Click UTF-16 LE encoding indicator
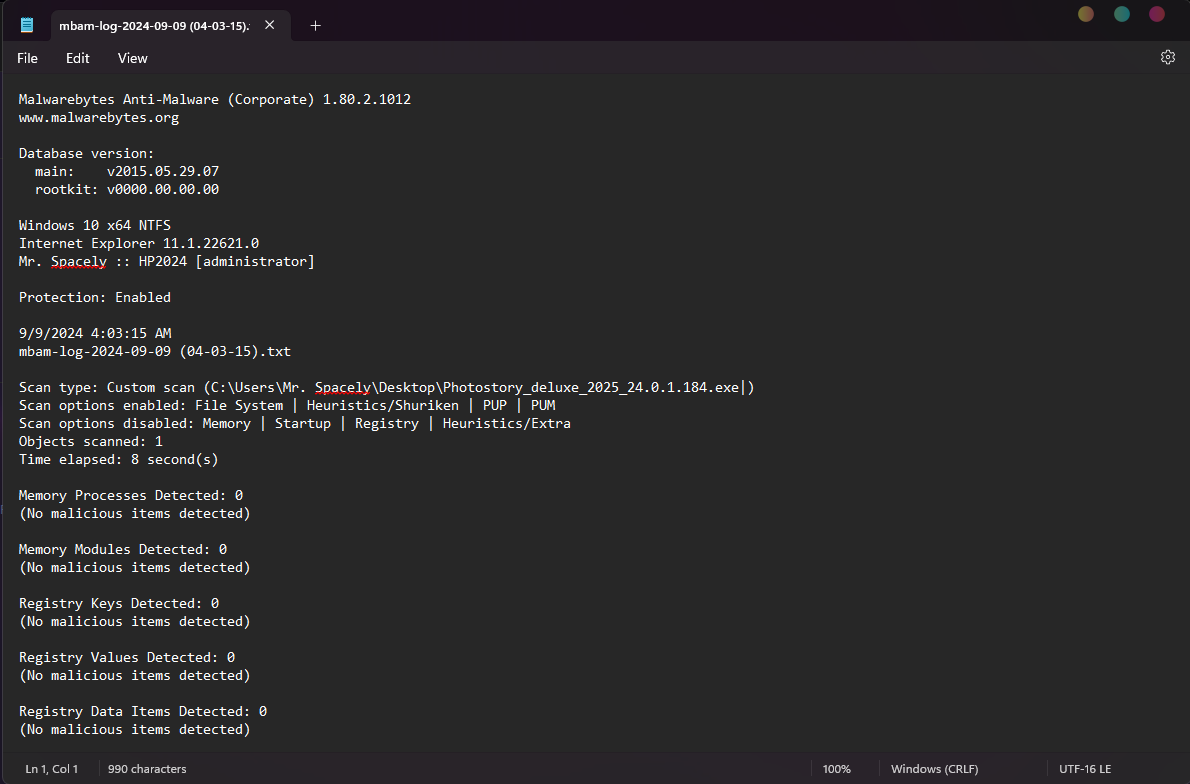 coord(1085,769)
